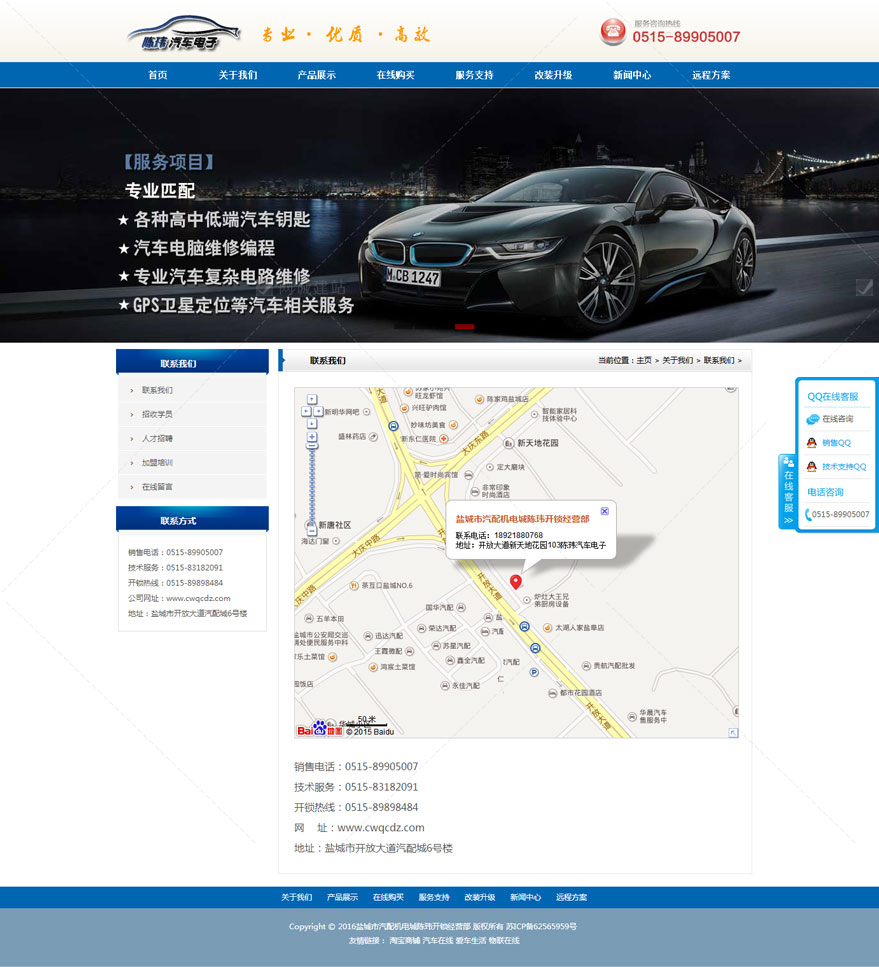The width and height of the screenshot is (879, 967).
Task: Open the 新闻中心 navigation menu item
Action: (x=632, y=75)
